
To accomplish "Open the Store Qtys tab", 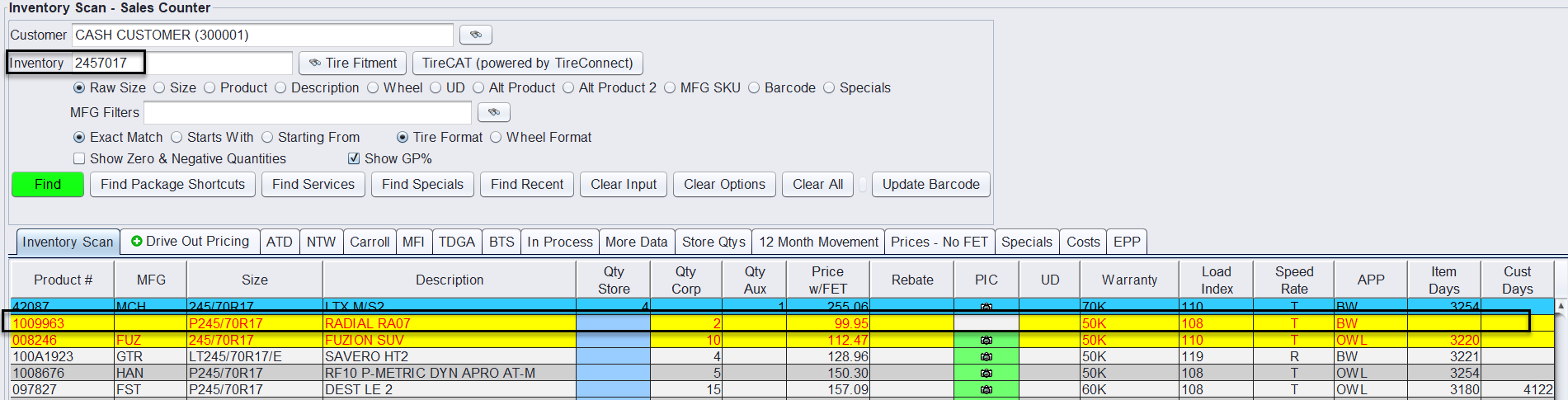I will (713, 242).
